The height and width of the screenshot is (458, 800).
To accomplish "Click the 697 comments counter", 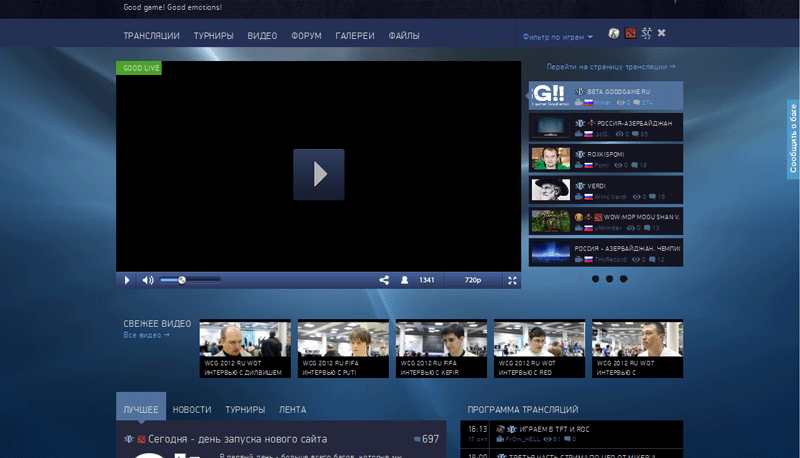I will pos(427,439).
